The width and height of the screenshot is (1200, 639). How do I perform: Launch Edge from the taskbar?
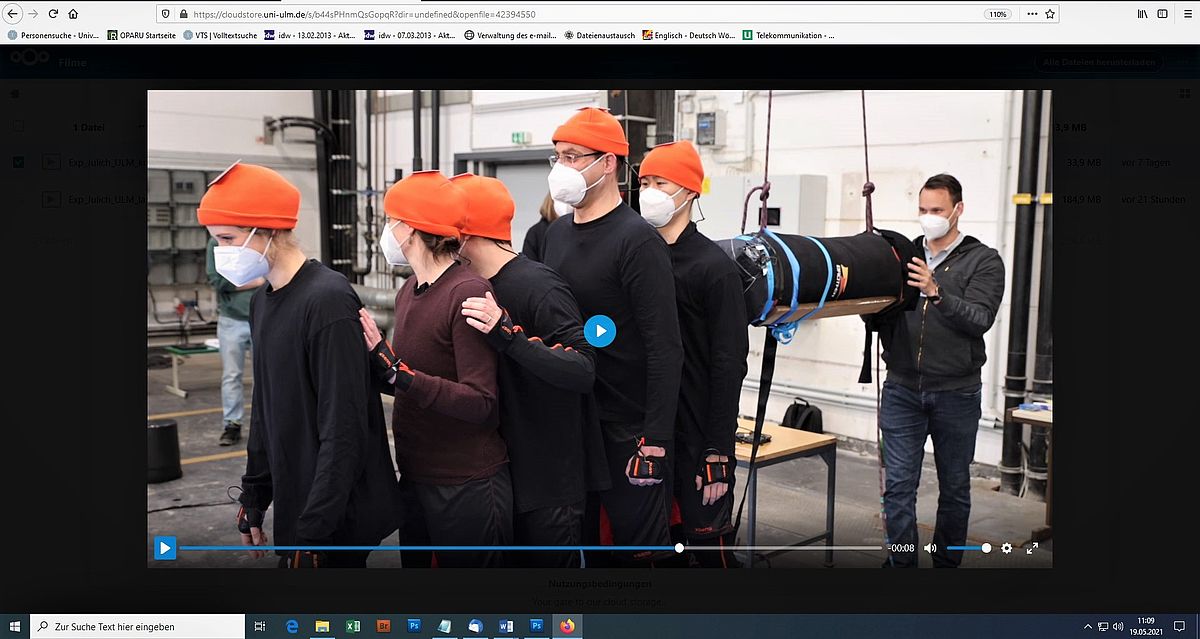[x=292, y=626]
